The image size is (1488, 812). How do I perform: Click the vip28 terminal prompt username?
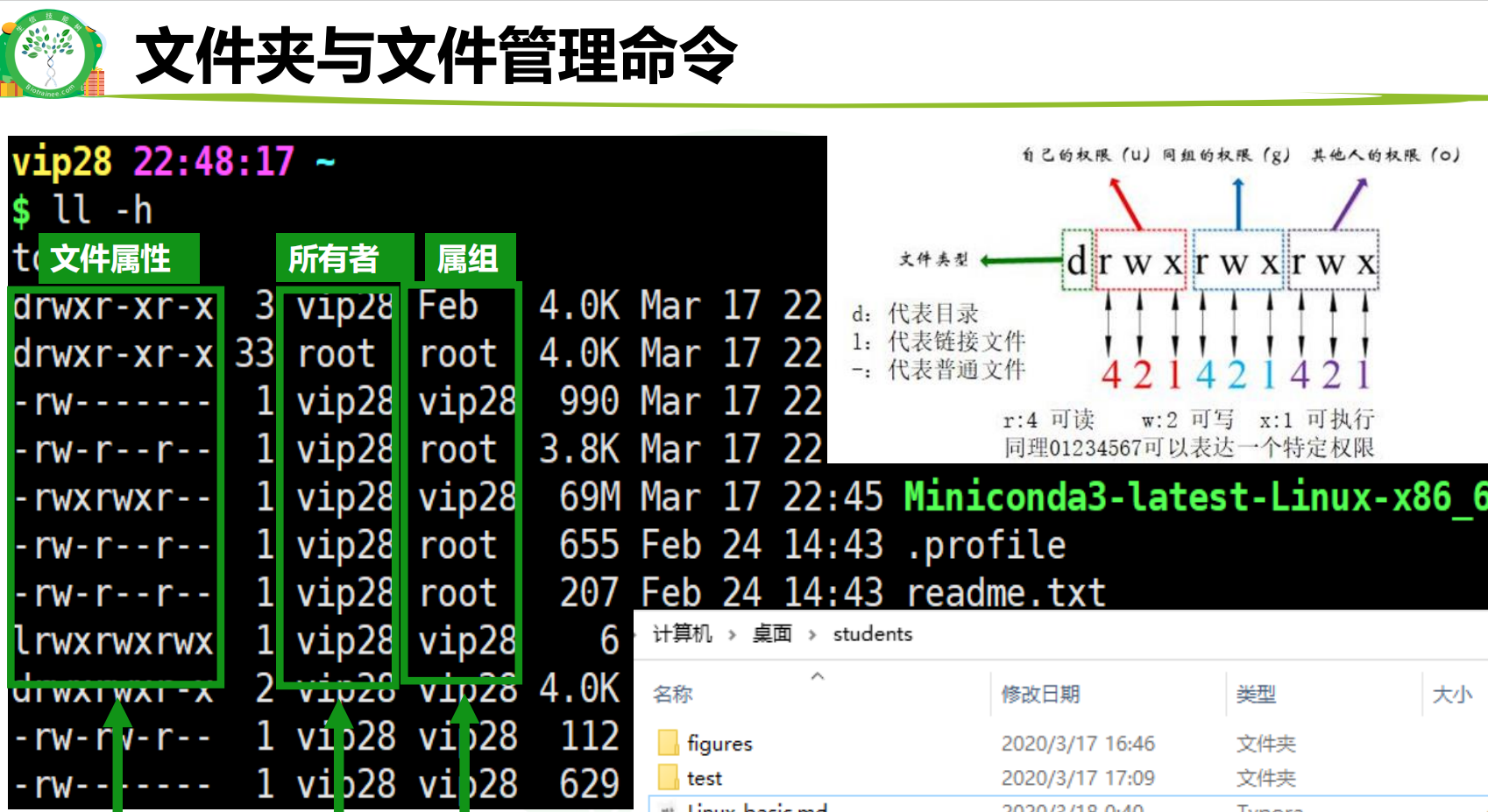(61, 161)
